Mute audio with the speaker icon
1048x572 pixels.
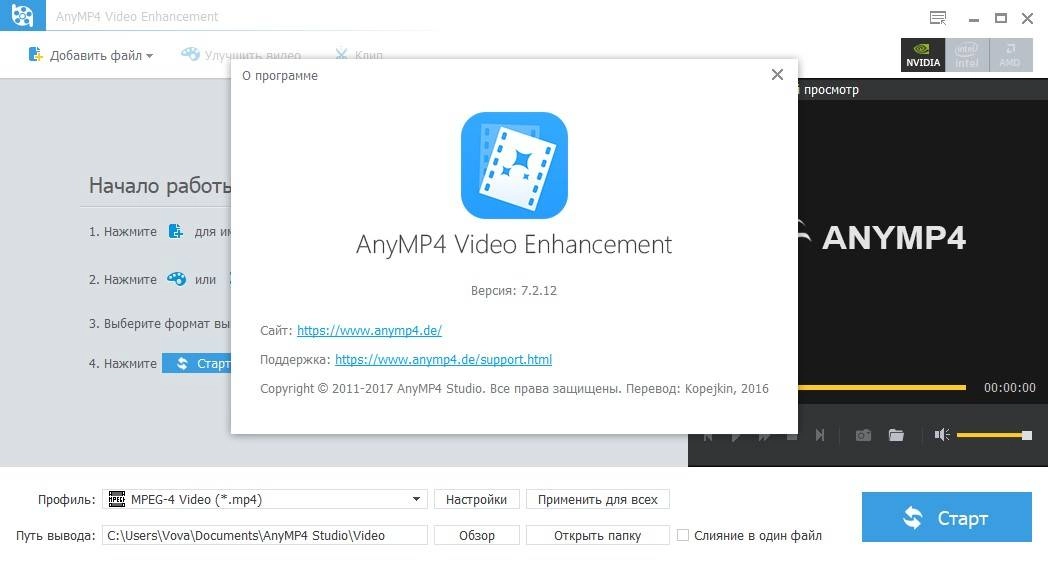(942, 435)
